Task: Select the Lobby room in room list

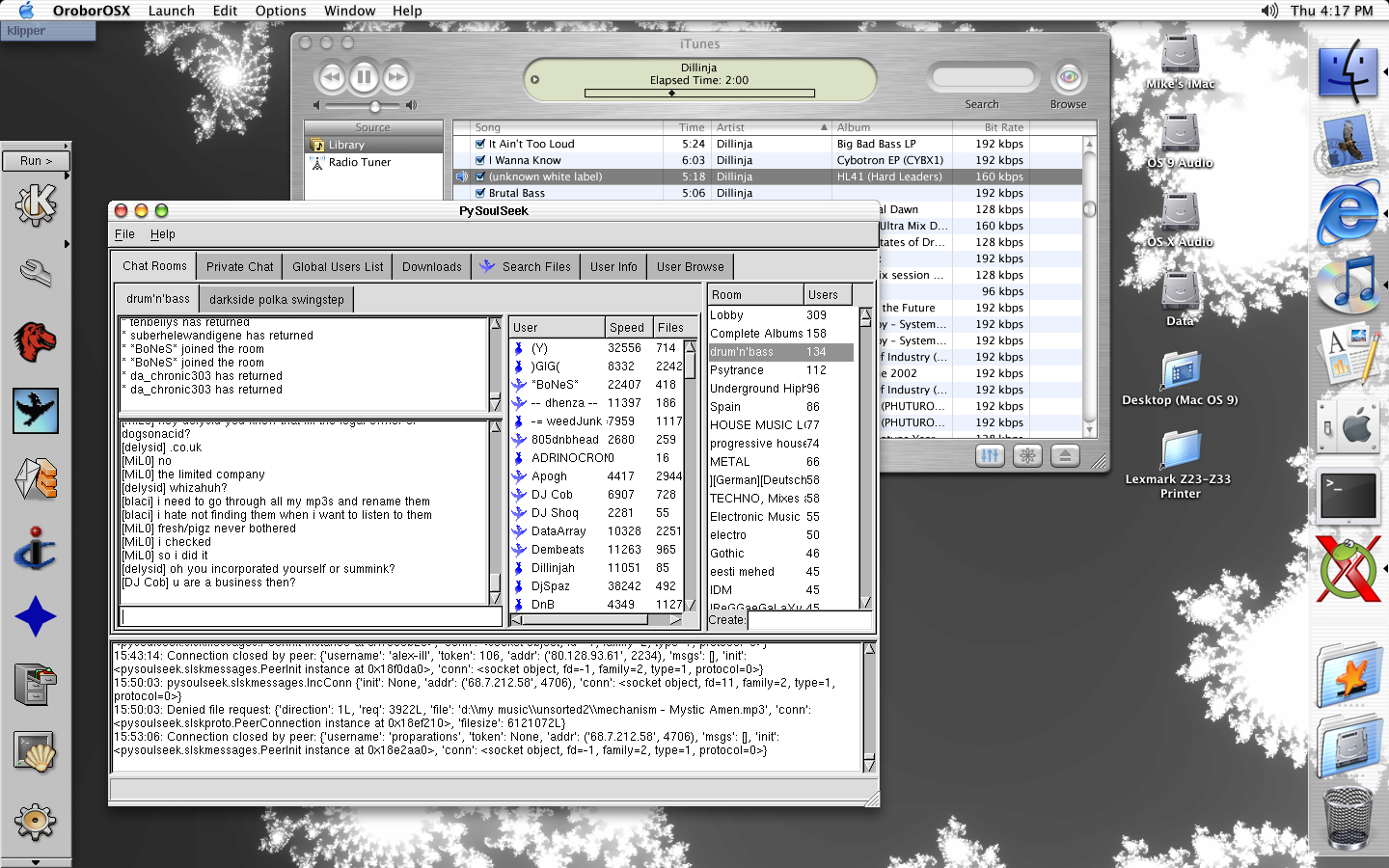Action: pyautogui.click(x=781, y=315)
